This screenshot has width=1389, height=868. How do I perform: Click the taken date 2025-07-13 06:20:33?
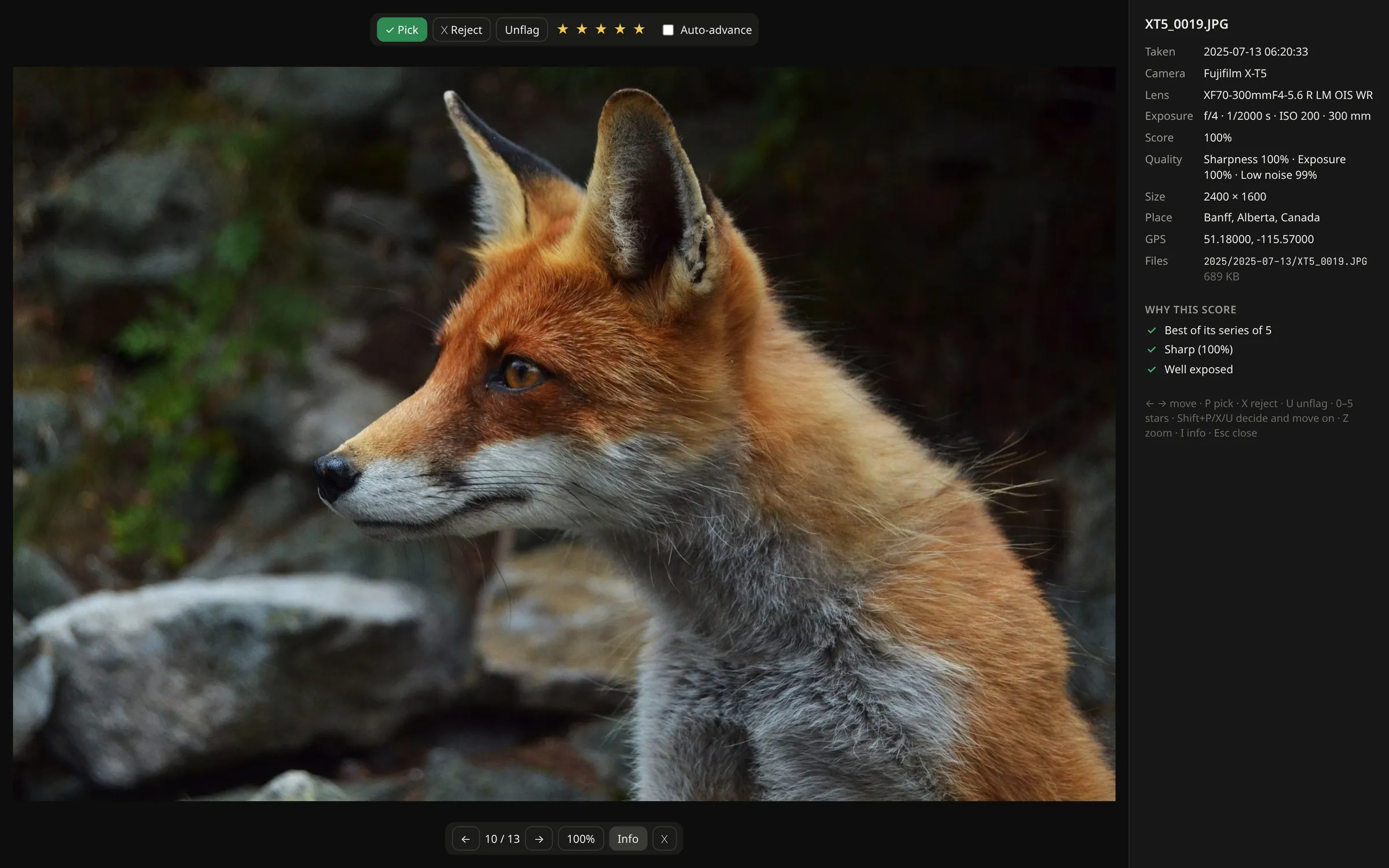pos(1255,52)
